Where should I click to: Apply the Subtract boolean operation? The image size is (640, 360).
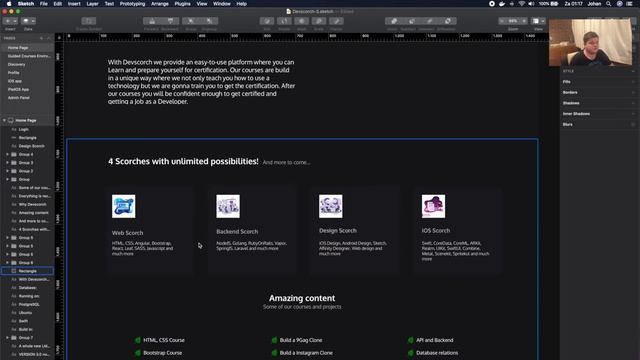[x=411, y=21]
